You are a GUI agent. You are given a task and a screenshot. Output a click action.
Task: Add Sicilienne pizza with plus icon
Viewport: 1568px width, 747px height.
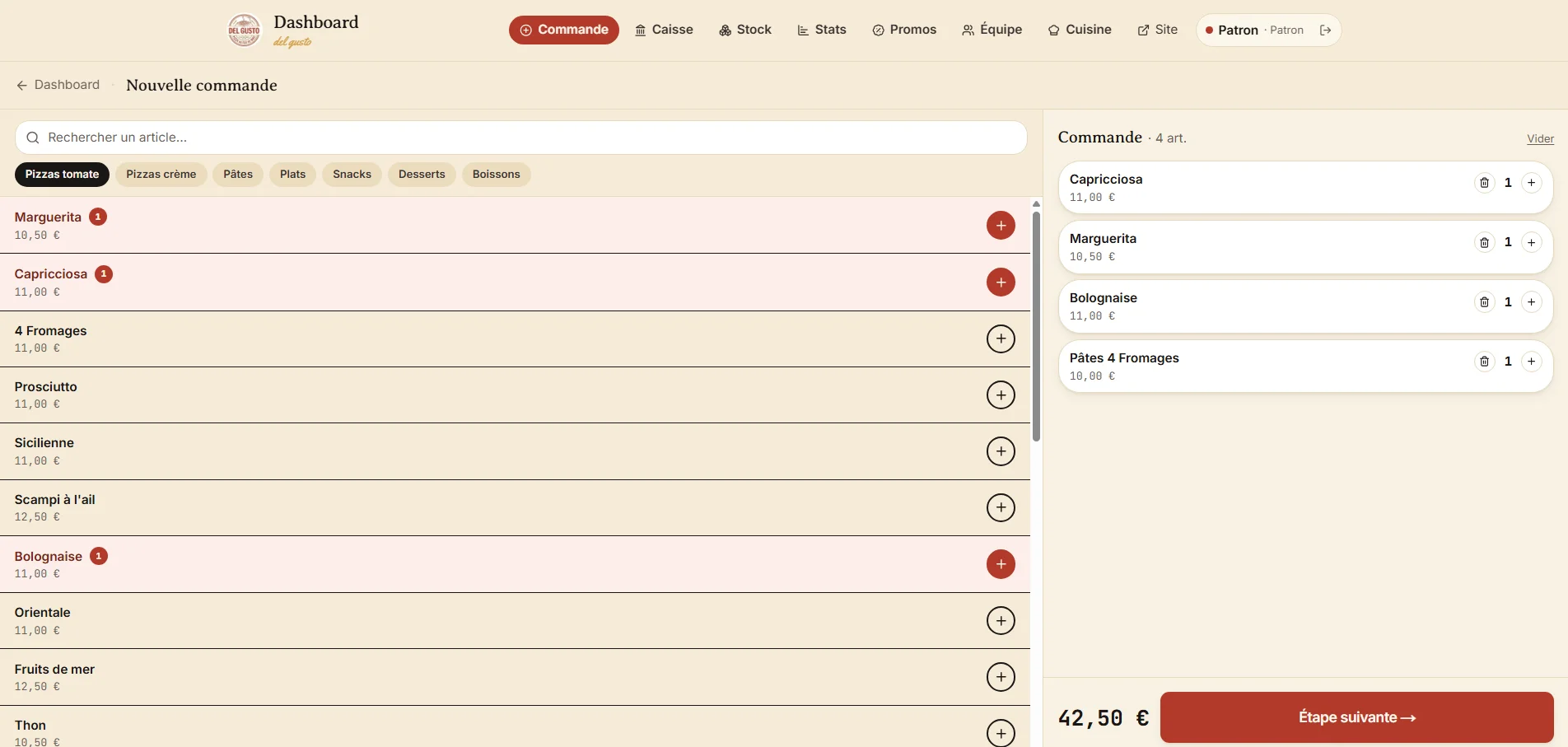point(1001,451)
